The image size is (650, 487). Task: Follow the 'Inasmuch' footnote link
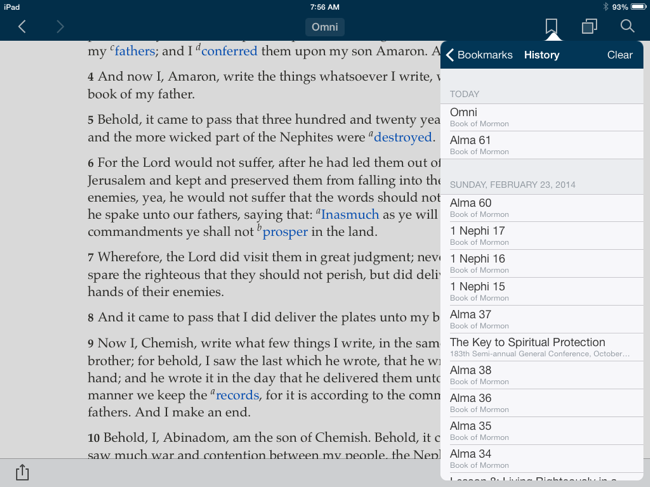(x=350, y=214)
